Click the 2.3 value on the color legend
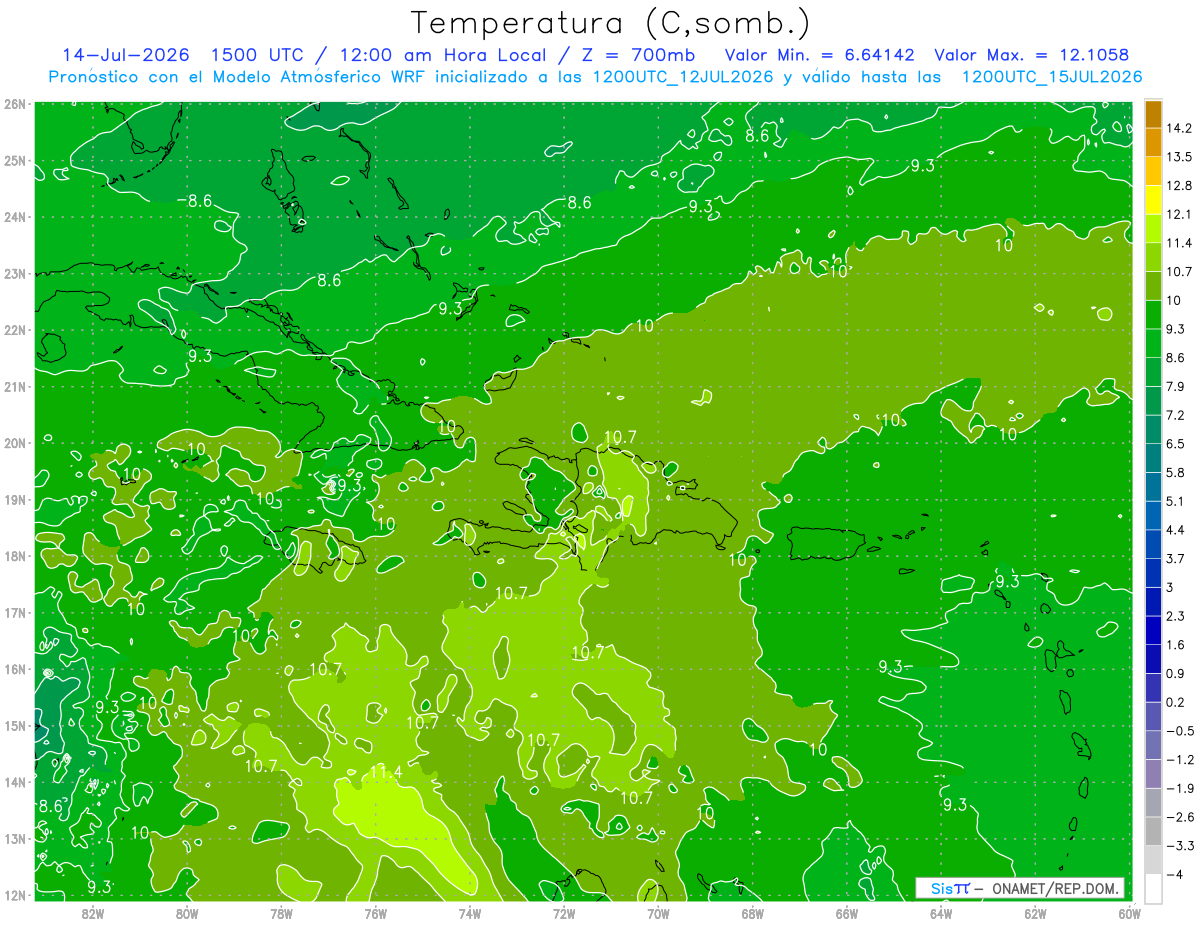The height and width of the screenshot is (927, 1200). [x=1175, y=615]
